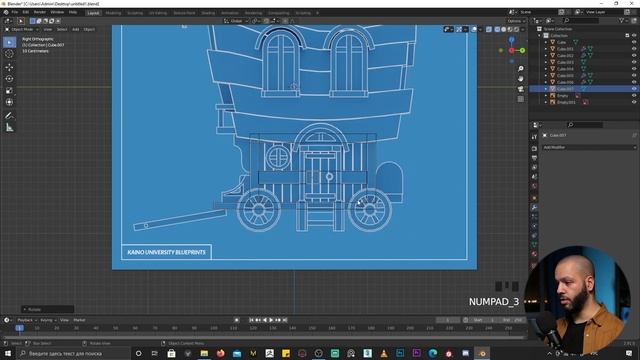Image resolution: width=640 pixels, height=360 pixels.
Task: Open the Add Modifier dropdown
Action: (589, 147)
